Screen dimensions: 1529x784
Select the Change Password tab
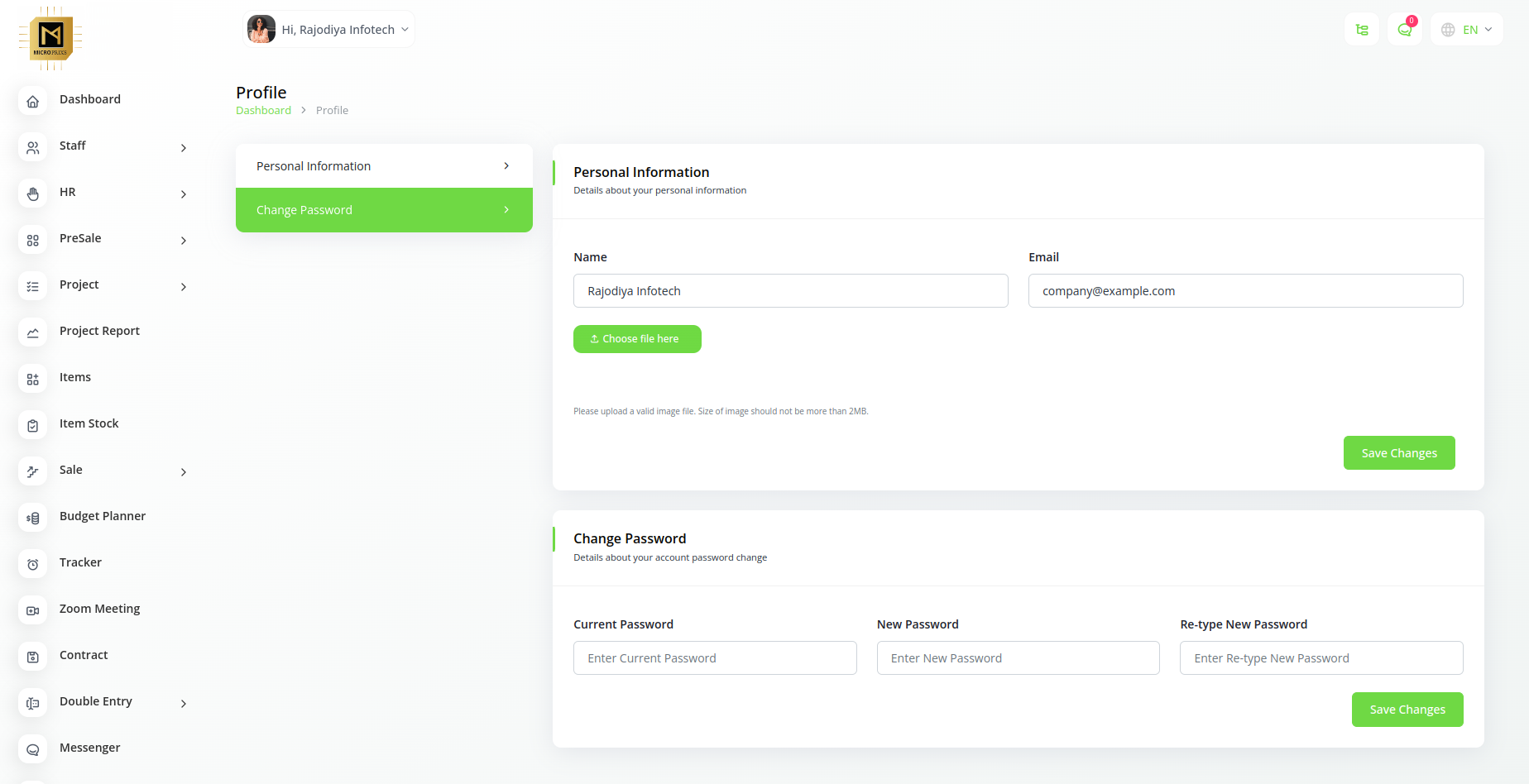coord(384,210)
